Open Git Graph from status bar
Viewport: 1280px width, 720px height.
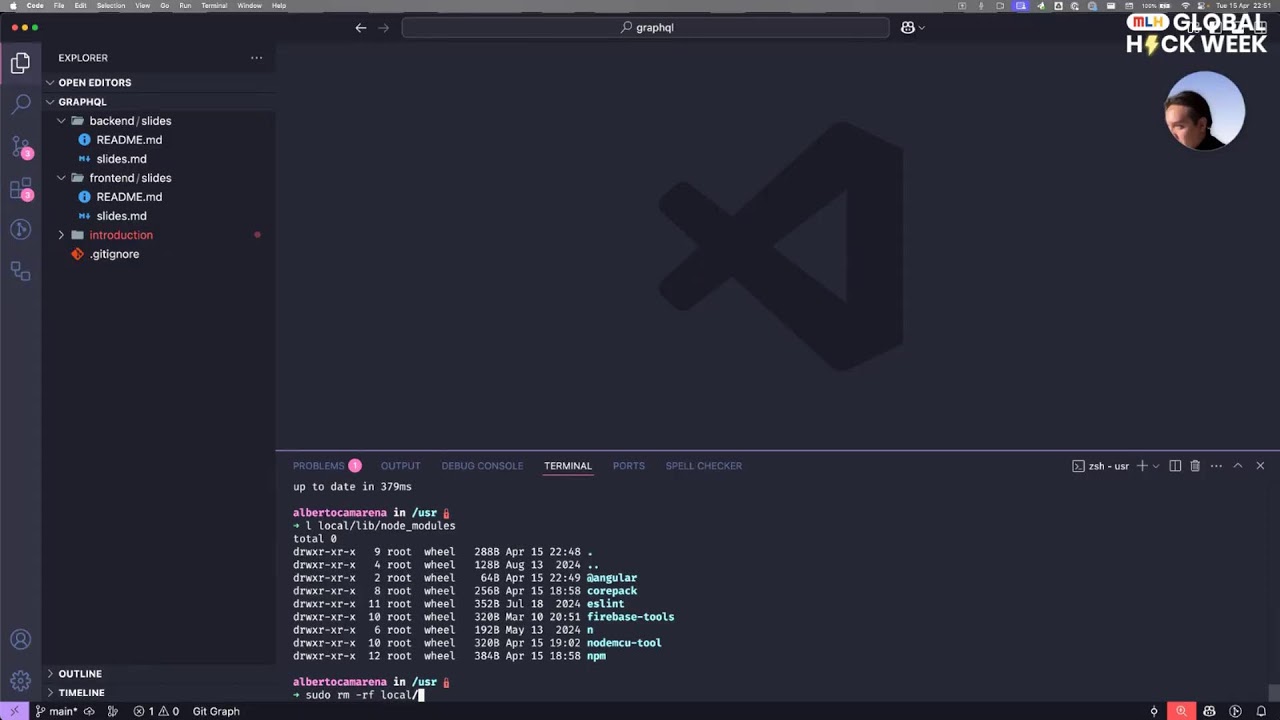pyautogui.click(x=216, y=711)
